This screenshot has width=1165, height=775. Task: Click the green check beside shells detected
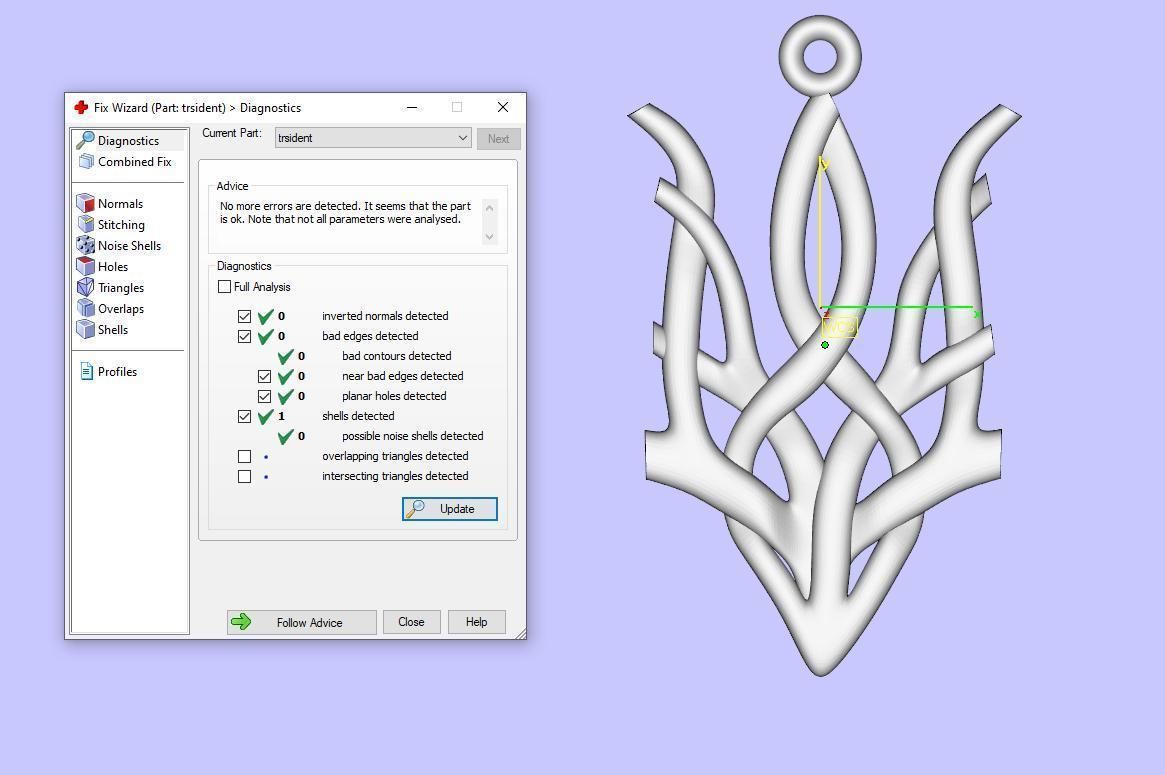(265, 416)
